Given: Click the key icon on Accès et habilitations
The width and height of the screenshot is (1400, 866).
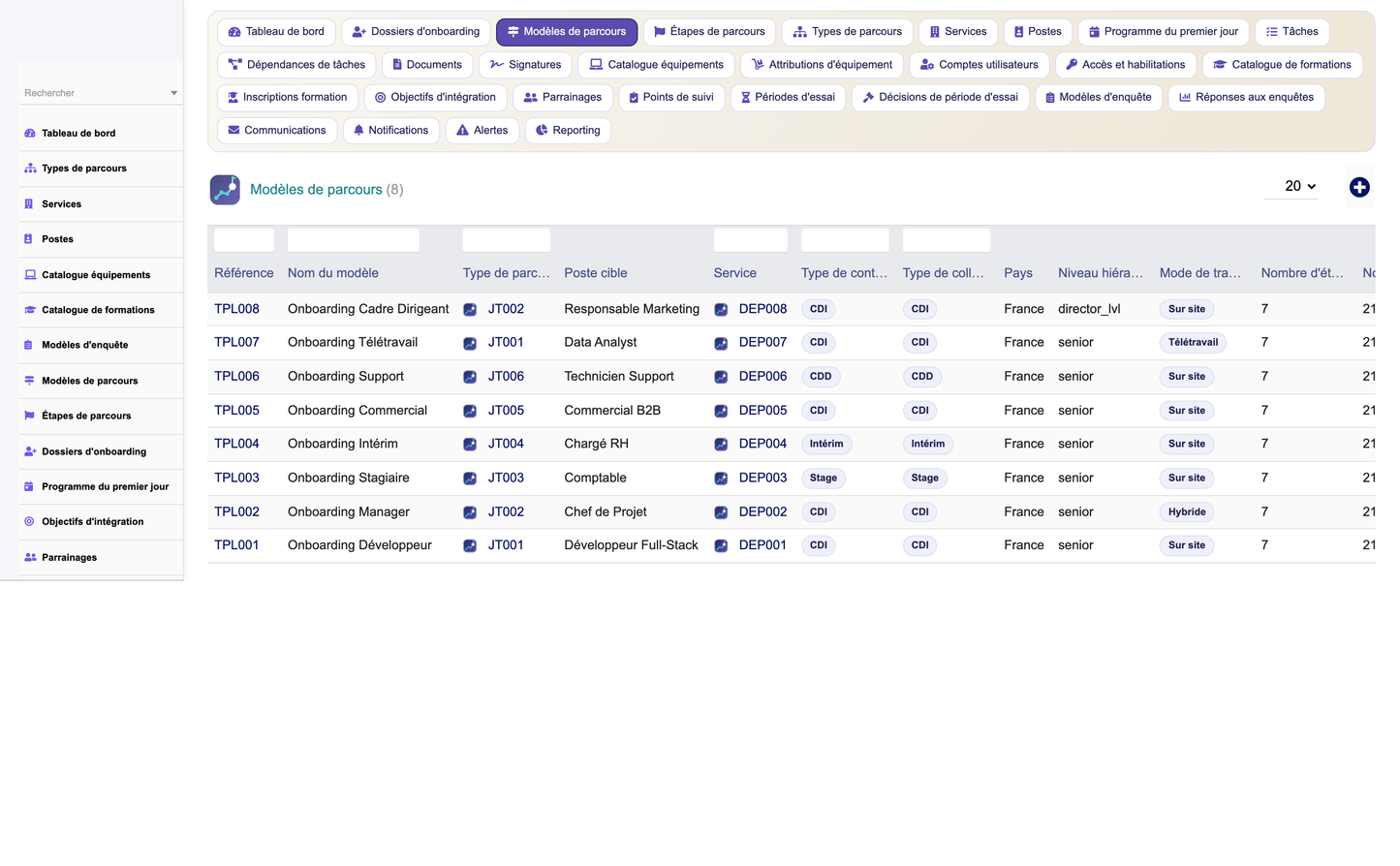Looking at the screenshot, I should [1072, 65].
